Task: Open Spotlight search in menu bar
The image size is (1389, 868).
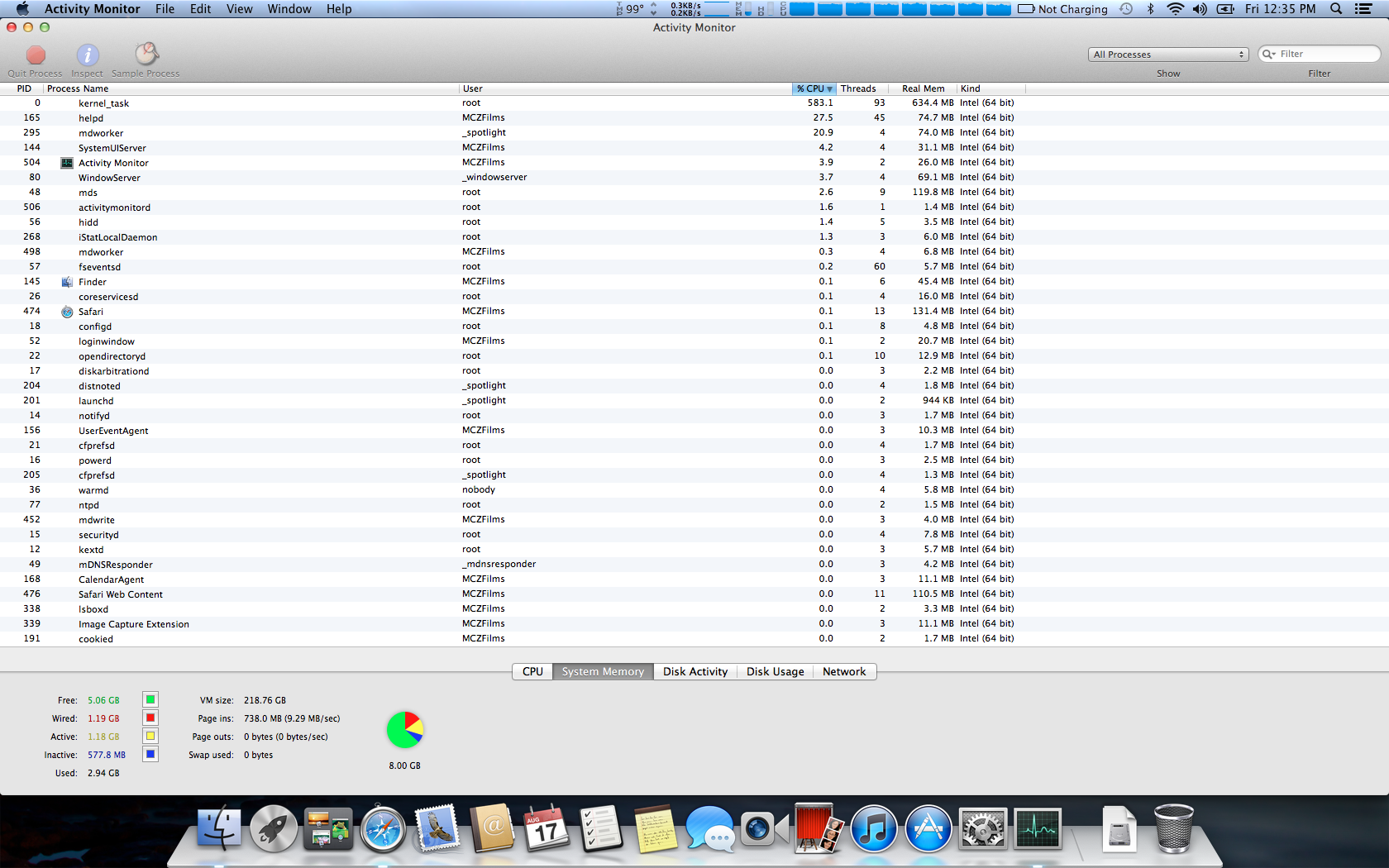Action: point(1335,9)
